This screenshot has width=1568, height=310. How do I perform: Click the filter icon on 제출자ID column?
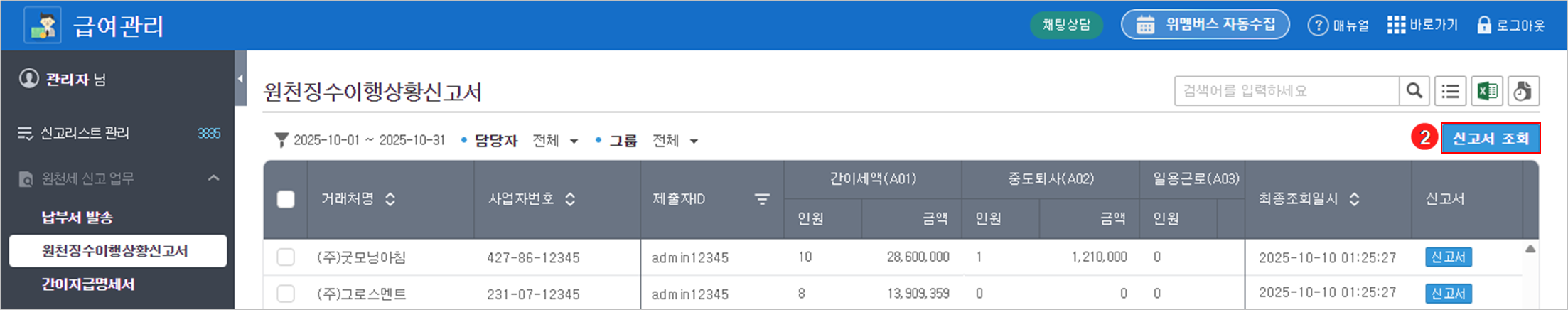pyautogui.click(x=762, y=199)
